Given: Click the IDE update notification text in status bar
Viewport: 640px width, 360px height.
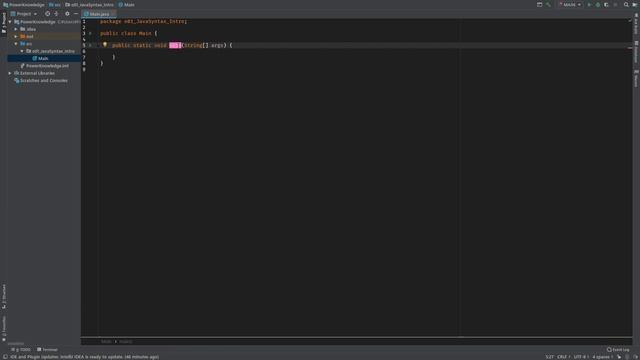Looking at the screenshot, I should (84, 357).
